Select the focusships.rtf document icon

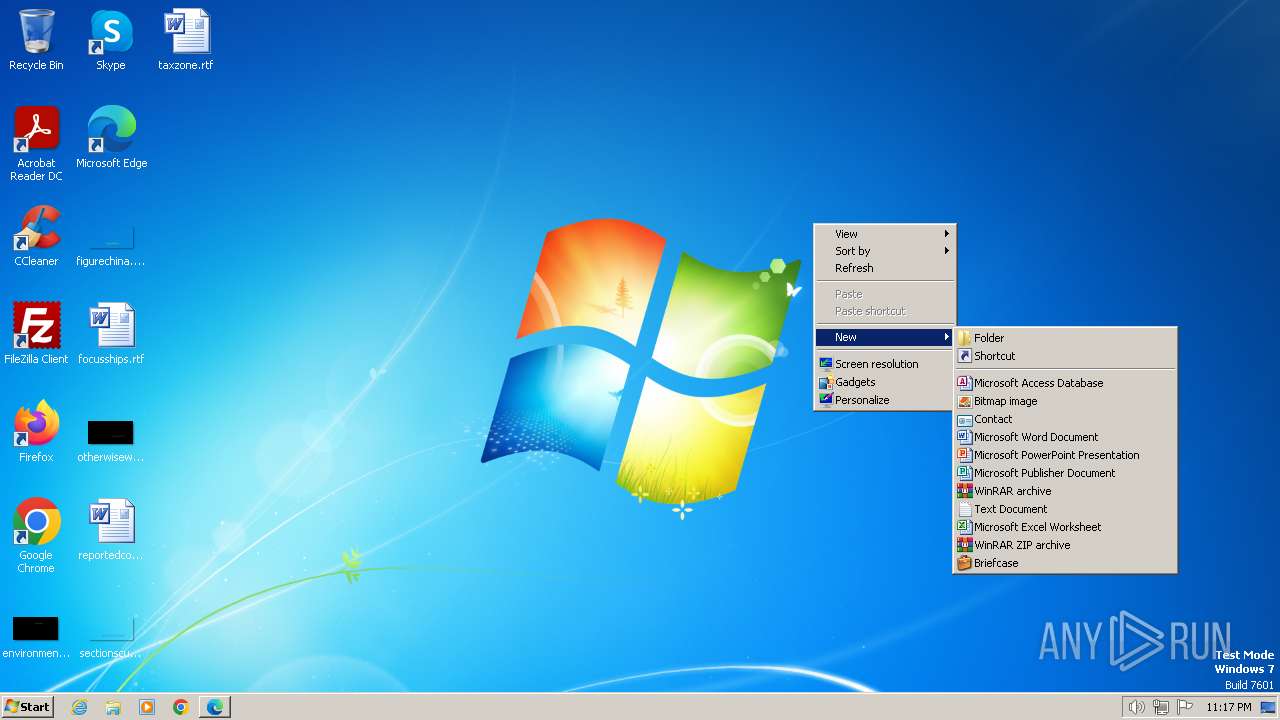click(x=111, y=334)
